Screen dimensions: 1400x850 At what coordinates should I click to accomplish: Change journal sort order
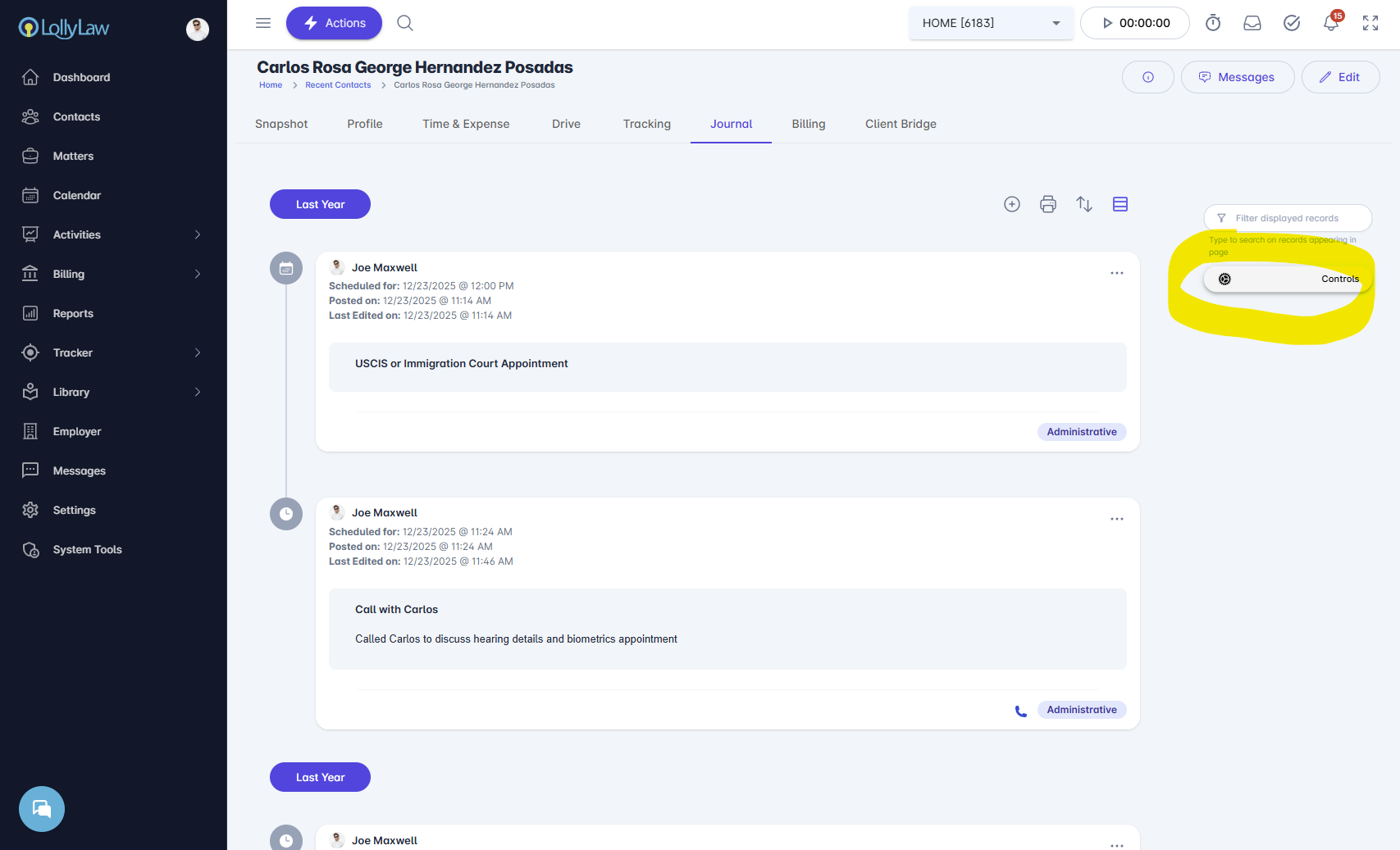pos(1084,204)
